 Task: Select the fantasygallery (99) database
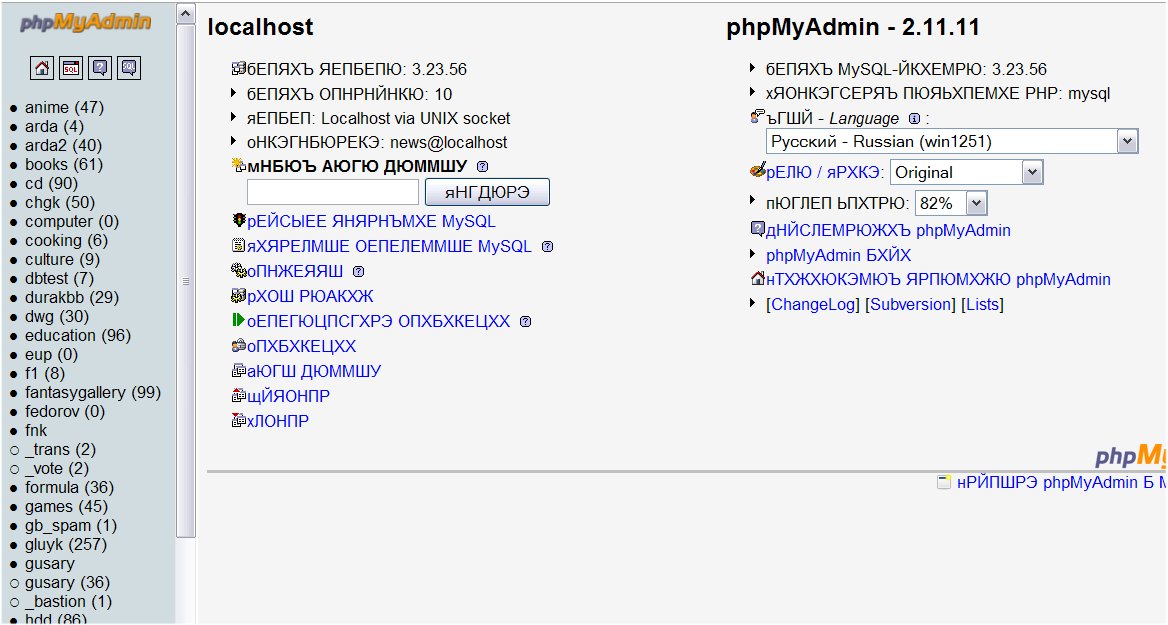pos(92,393)
